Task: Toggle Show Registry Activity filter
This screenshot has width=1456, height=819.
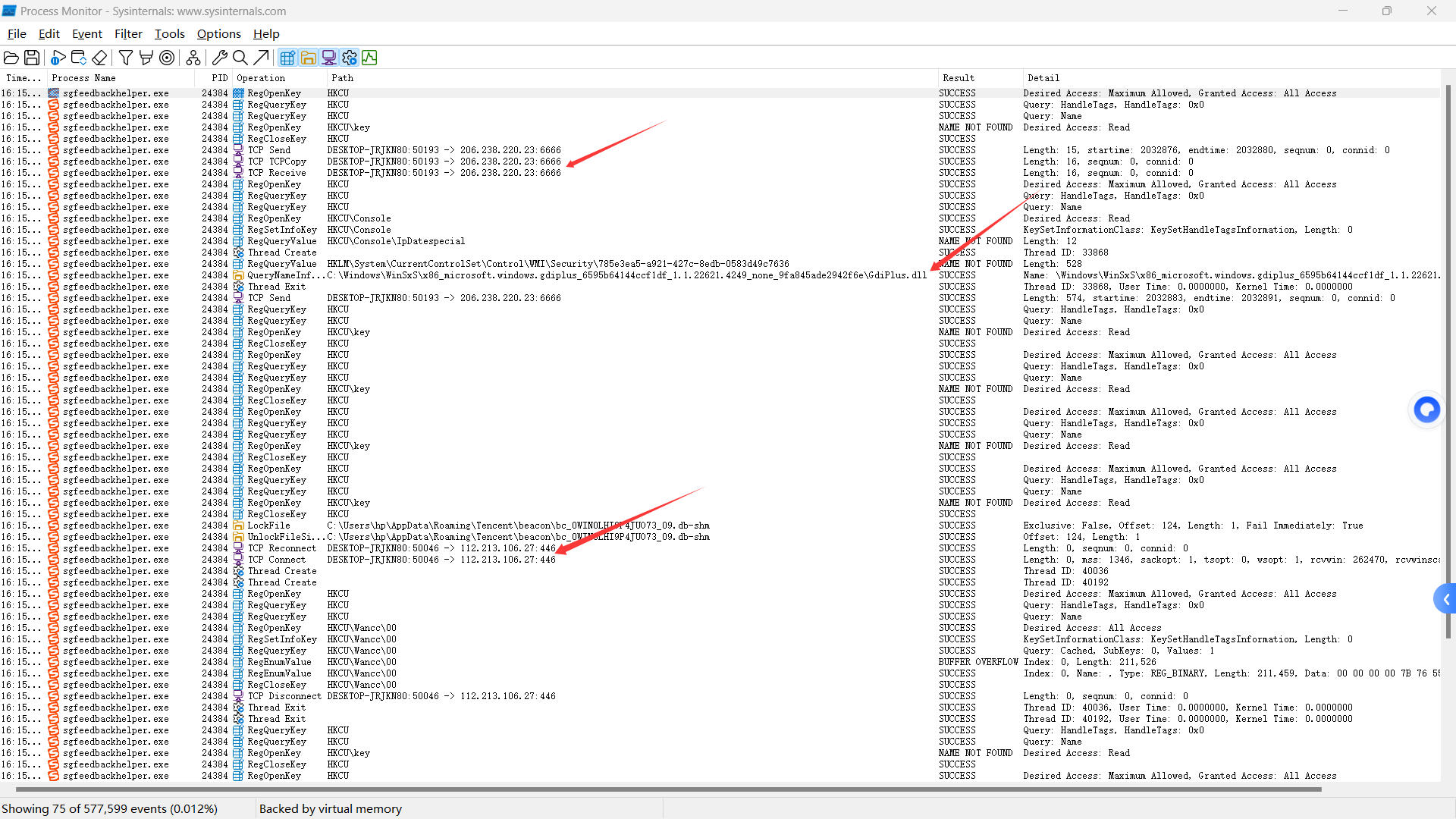Action: [287, 58]
